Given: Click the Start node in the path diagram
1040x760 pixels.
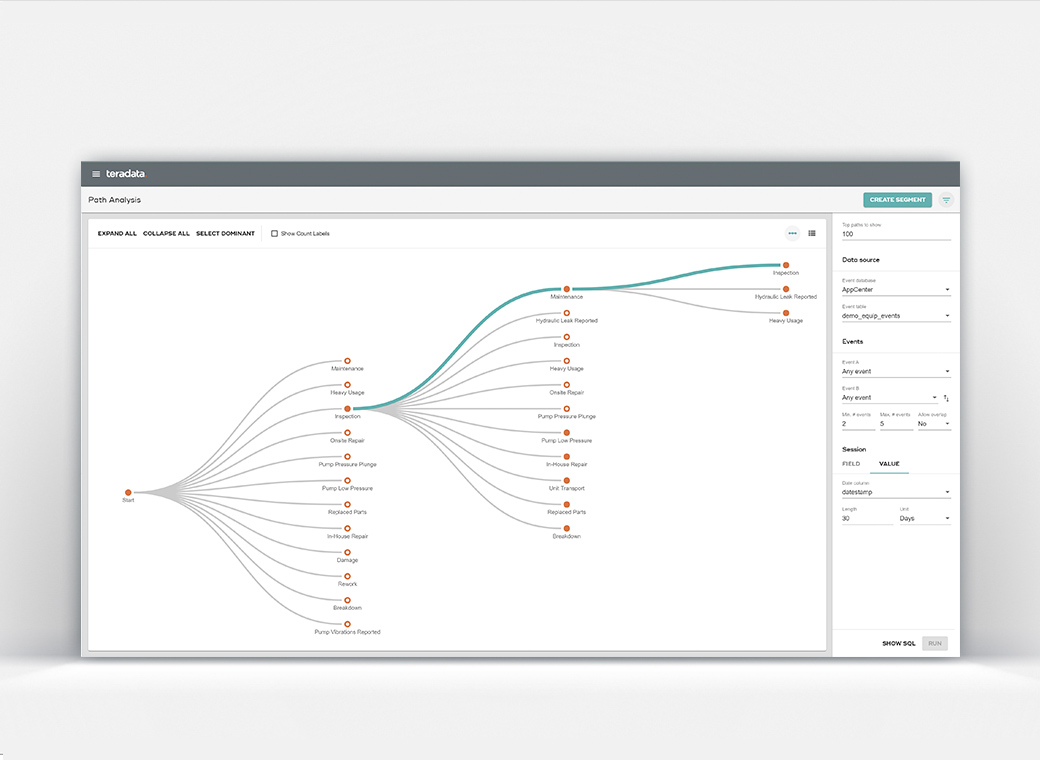Looking at the screenshot, I should coord(128,492).
